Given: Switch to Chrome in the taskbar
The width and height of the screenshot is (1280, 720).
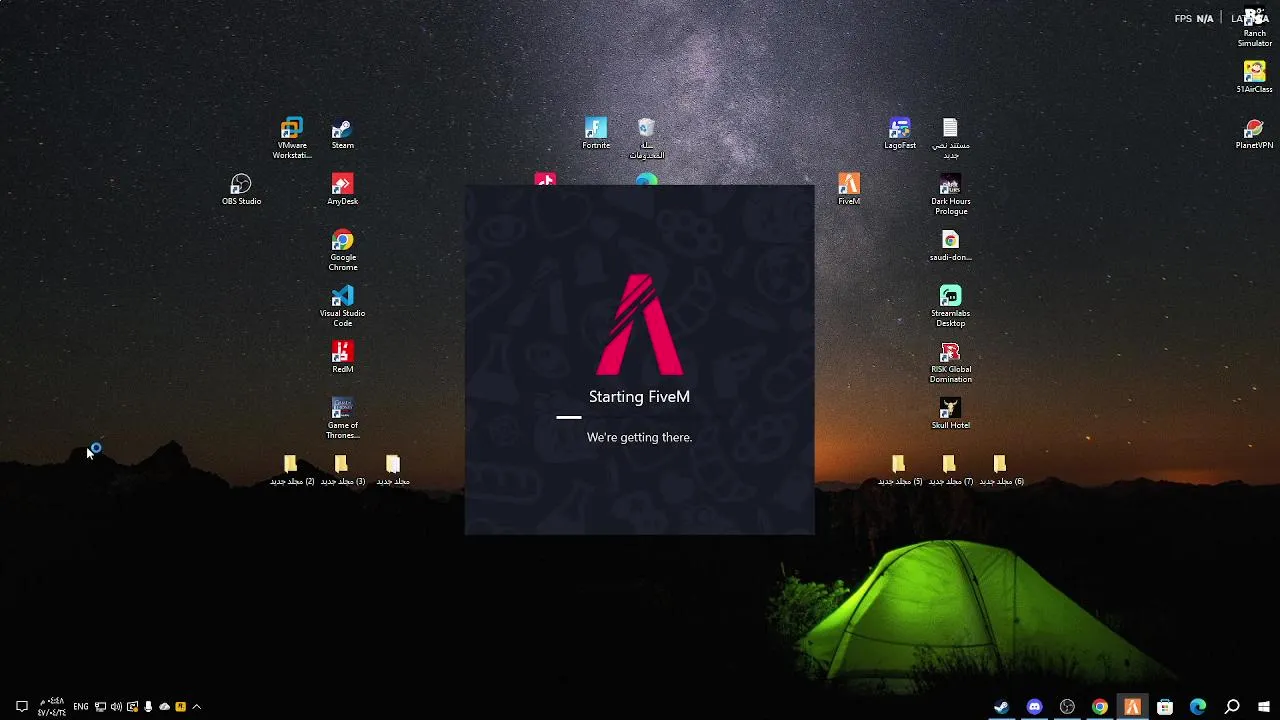Looking at the screenshot, I should [x=1100, y=707].
